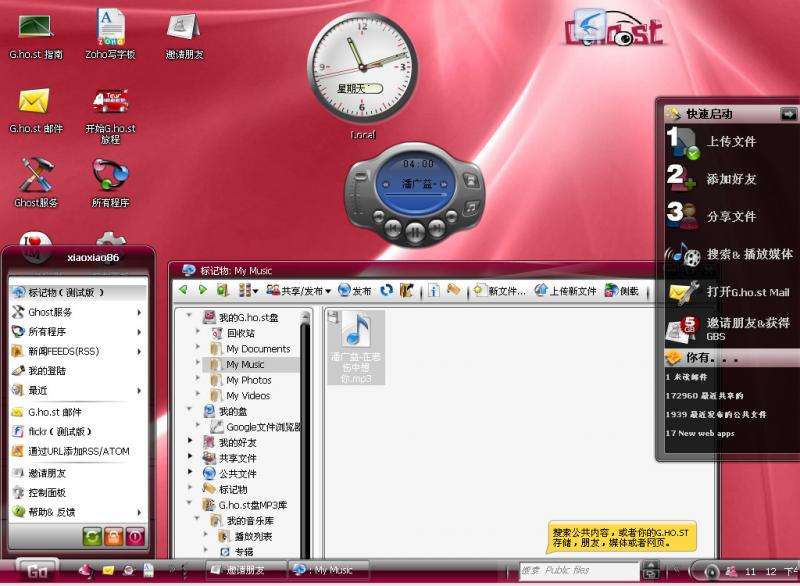Viewport: 800px width, 586px height.
Task: Skip to previous track on media player
Action: tap(392, 227)
